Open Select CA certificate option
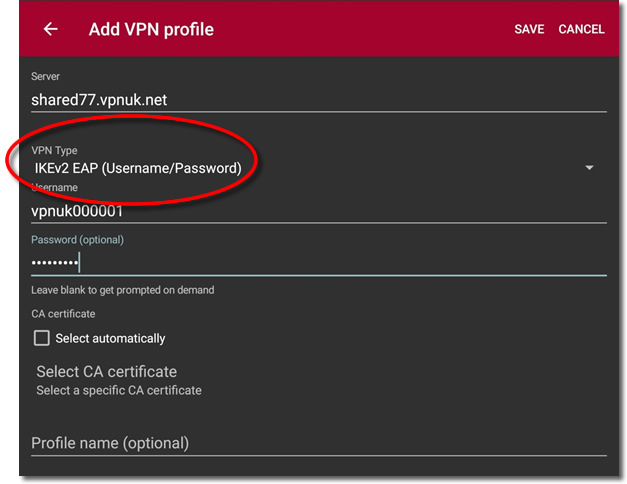 (119, 380)
